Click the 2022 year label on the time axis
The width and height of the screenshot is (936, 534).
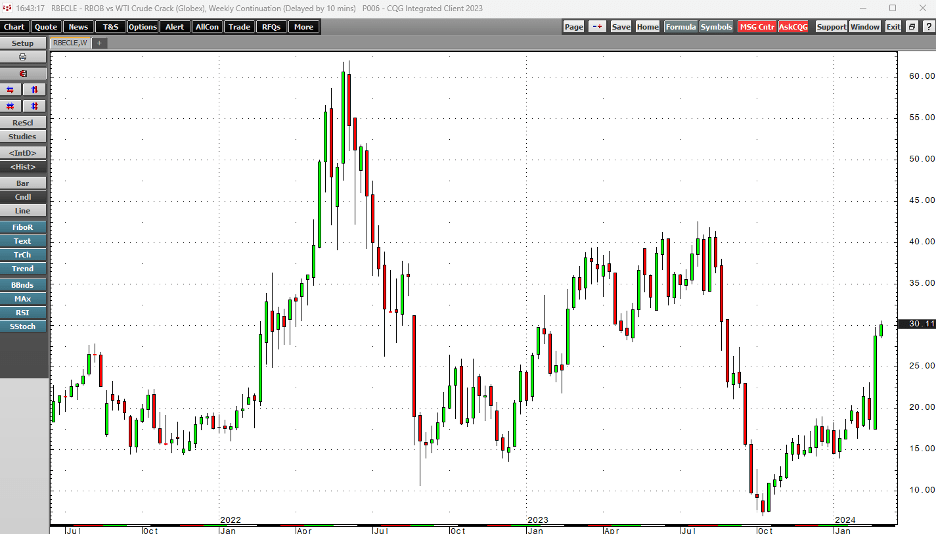click(x=230, y=520)
